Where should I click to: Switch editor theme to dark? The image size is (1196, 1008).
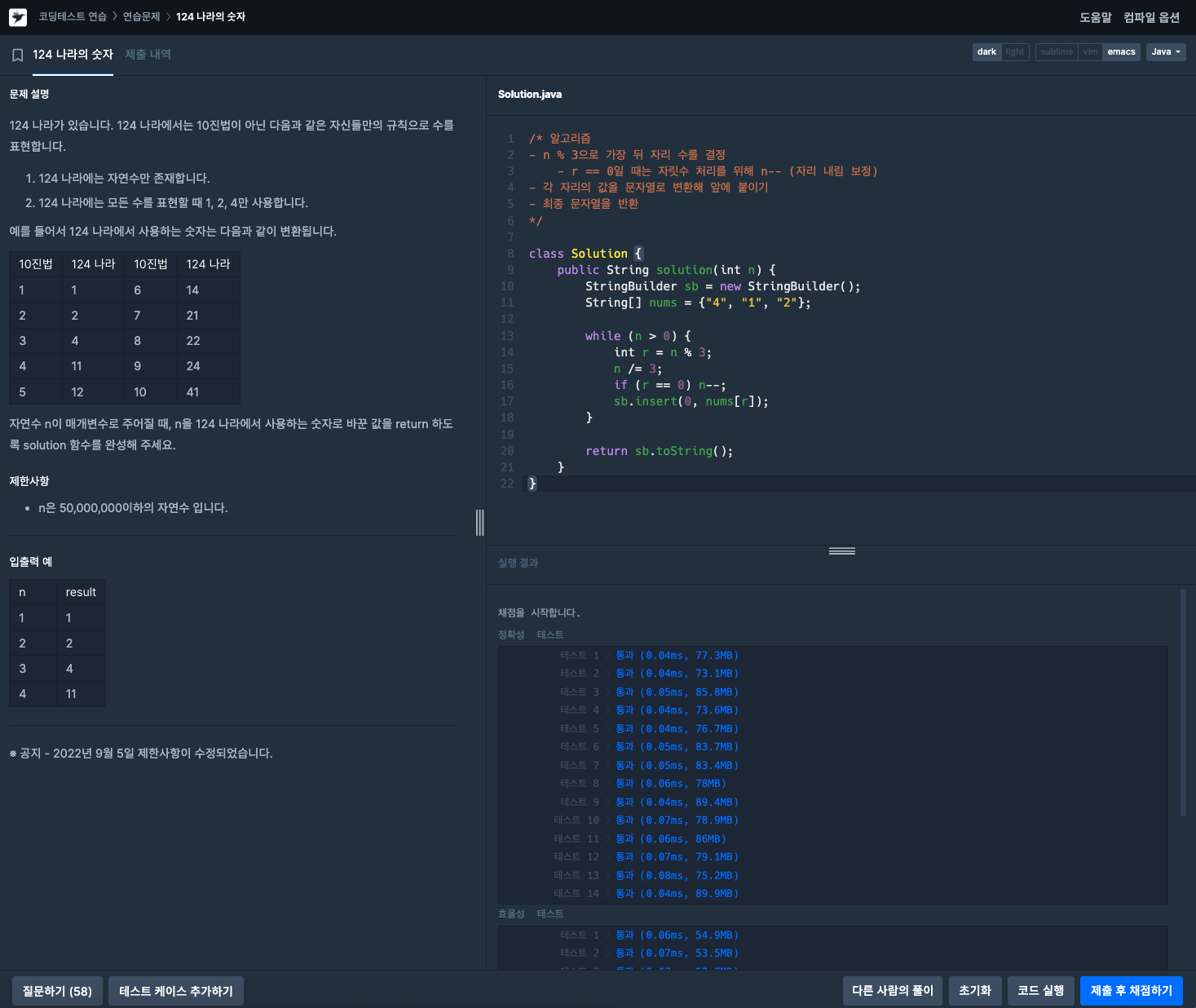986,52
